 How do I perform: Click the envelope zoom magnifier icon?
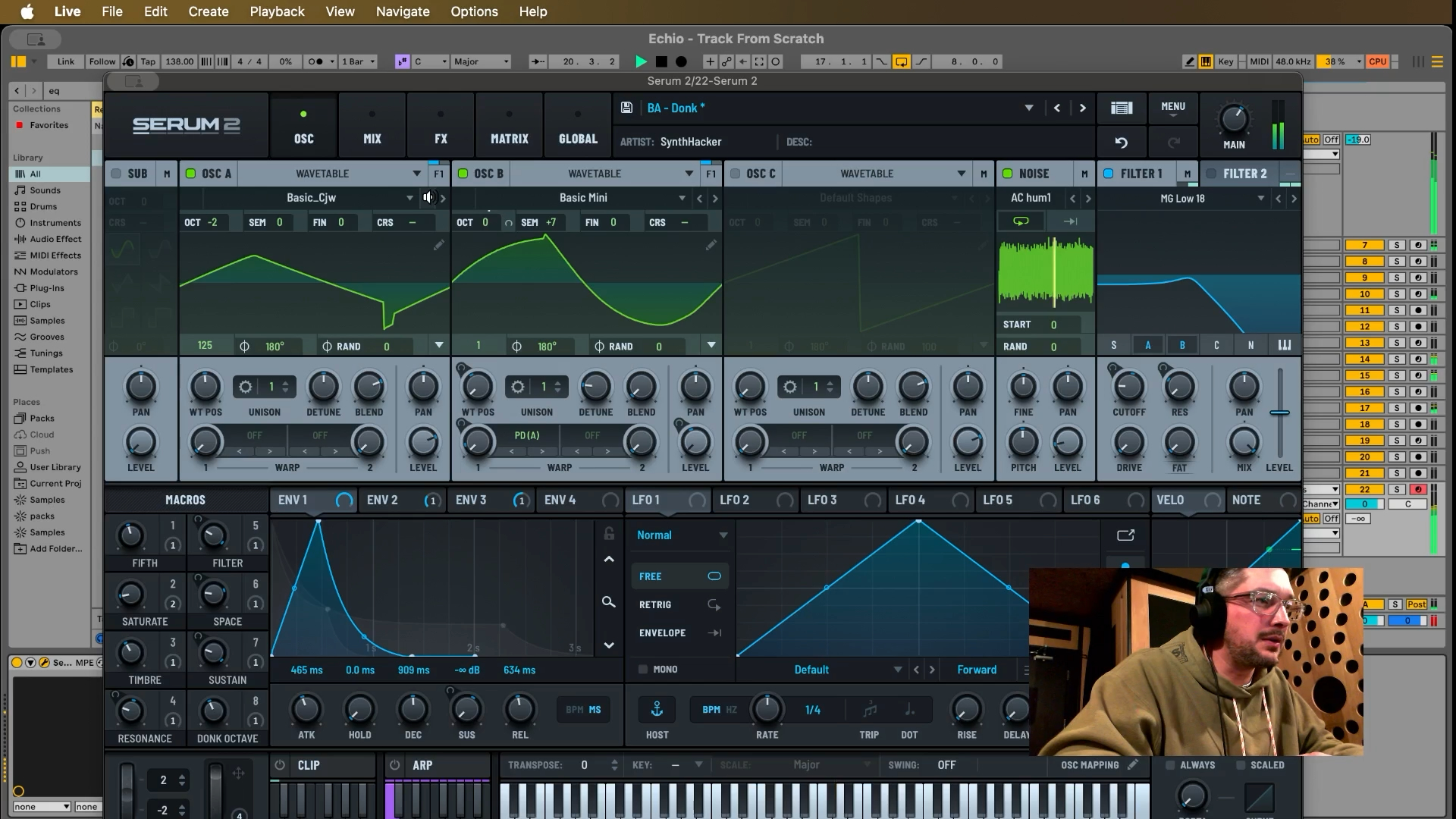tap(608, 601)
